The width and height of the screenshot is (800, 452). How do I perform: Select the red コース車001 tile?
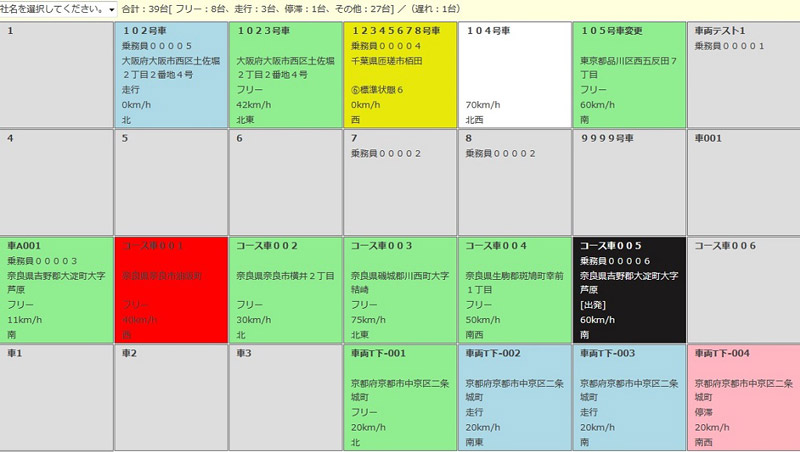(x=171, y=290)
